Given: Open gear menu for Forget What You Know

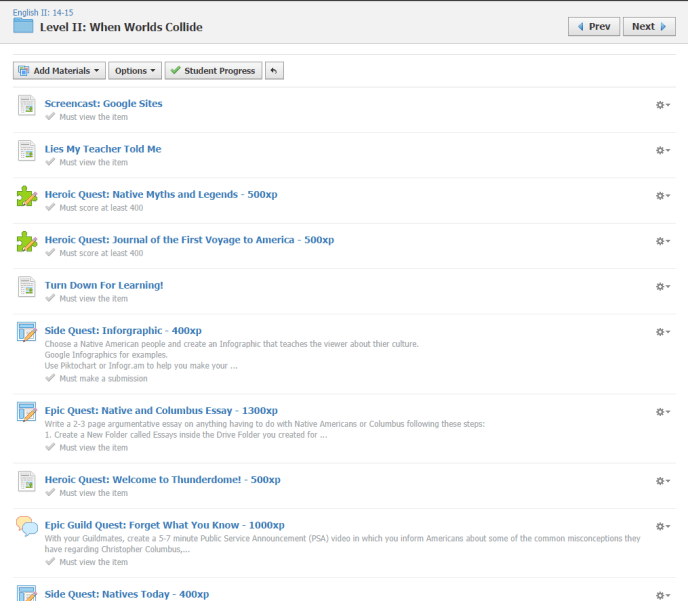Looking at the screenshot, I should pyautogui.click(x=663, y=526).
